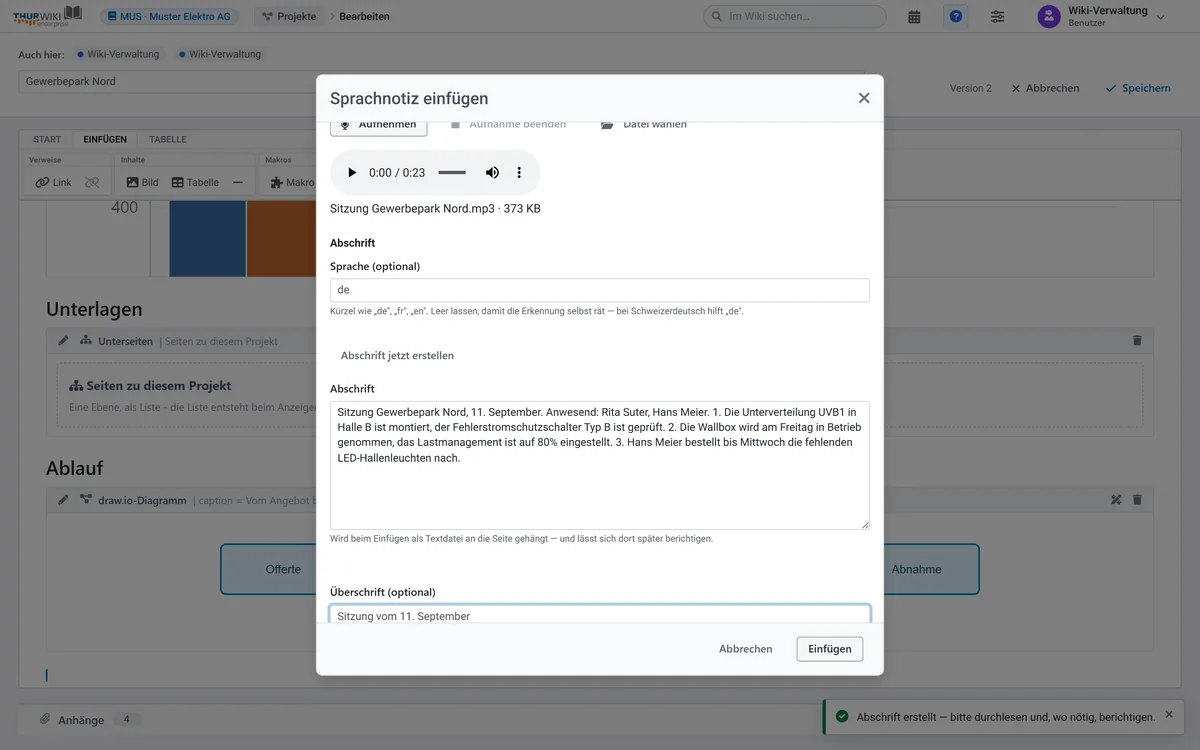Delete the draw.io-Diagramm macro via trash icon
Screen dimensions: 1200x750
[1137, 500]
